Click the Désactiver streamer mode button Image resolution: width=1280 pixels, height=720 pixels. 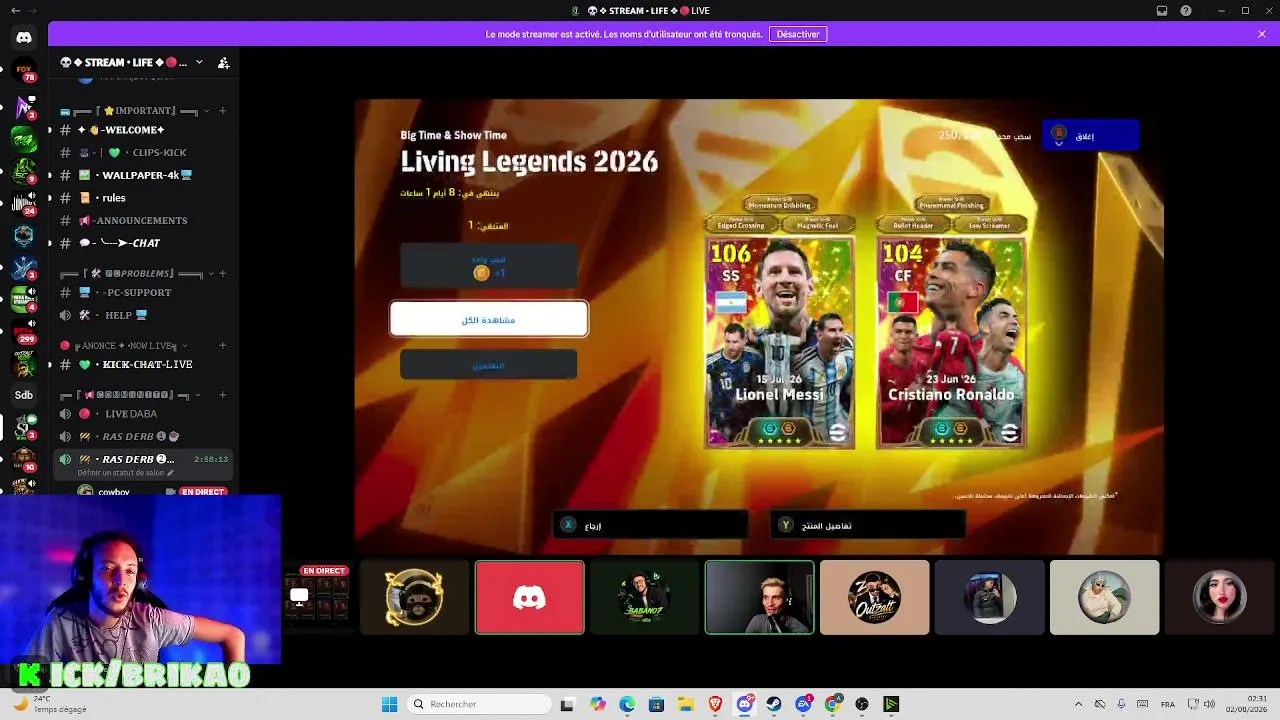[798, 34]
